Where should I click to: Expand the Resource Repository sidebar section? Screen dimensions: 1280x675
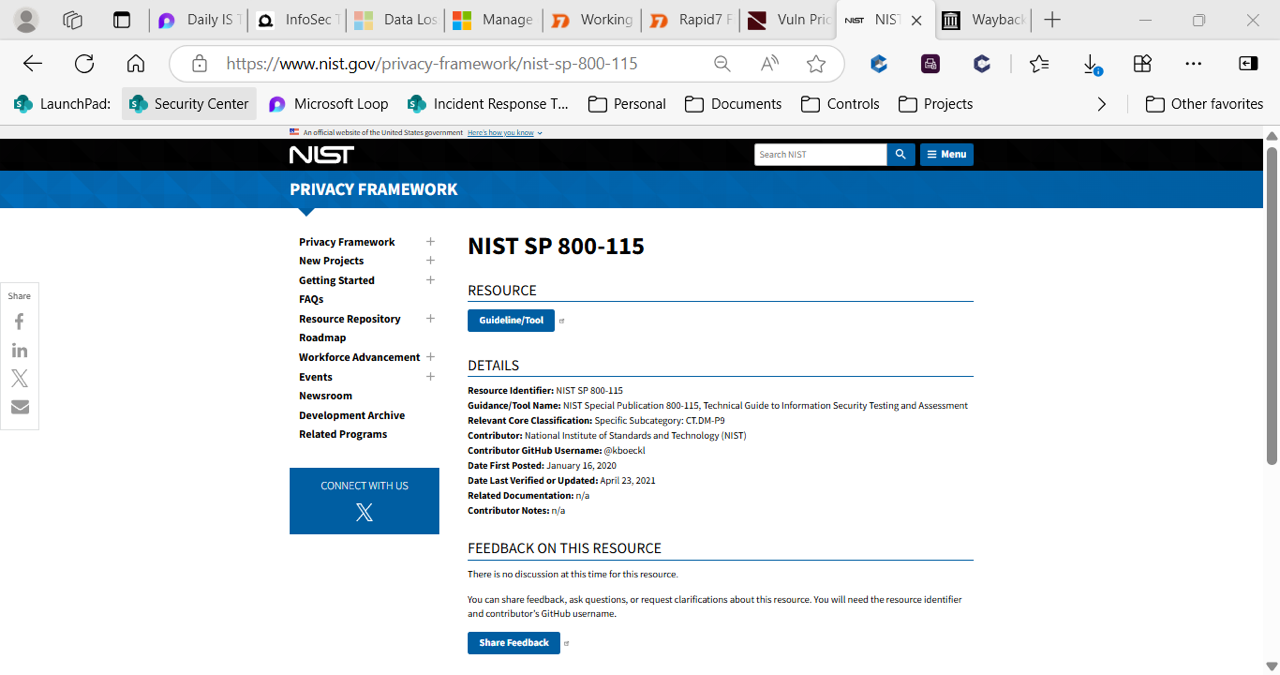click(x=430, y=319)
